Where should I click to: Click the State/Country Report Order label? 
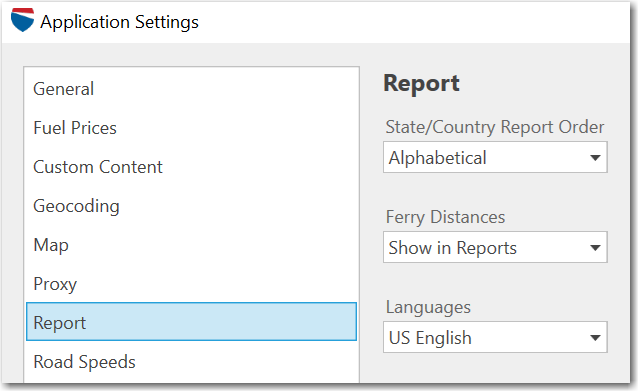point(495,127)
